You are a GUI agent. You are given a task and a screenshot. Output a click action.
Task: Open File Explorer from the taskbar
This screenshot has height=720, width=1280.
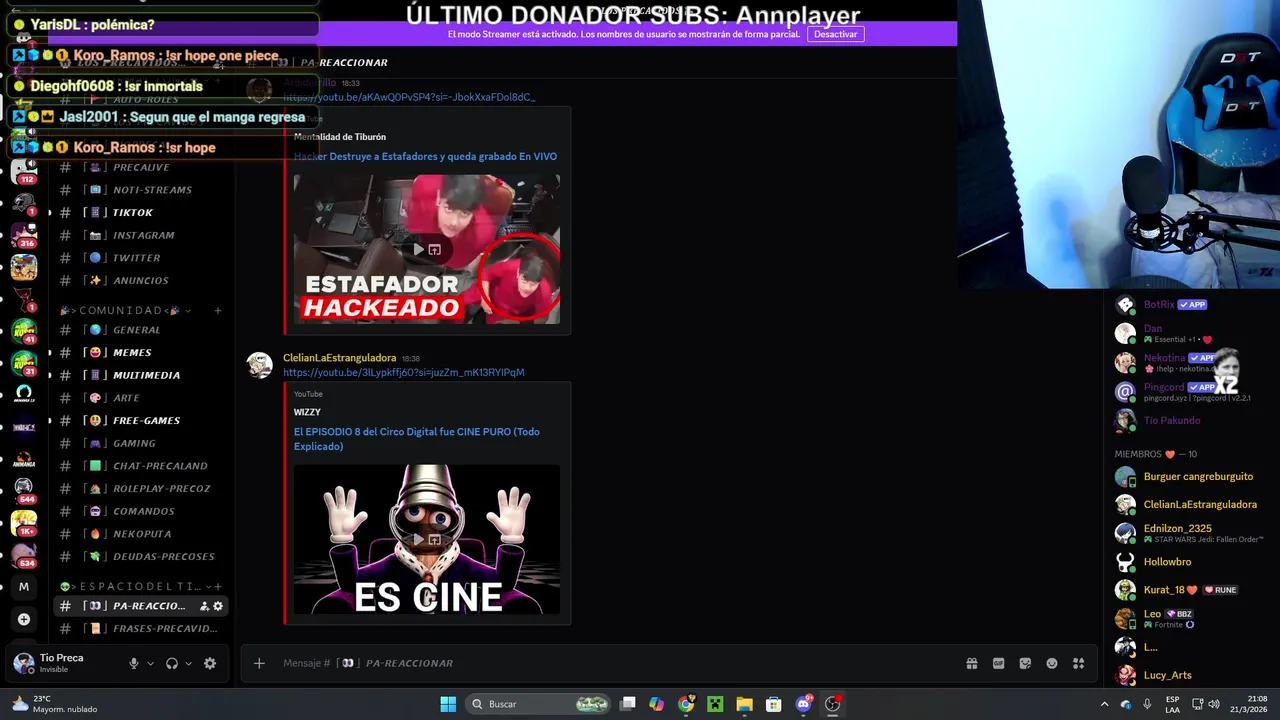click(744, 704)
